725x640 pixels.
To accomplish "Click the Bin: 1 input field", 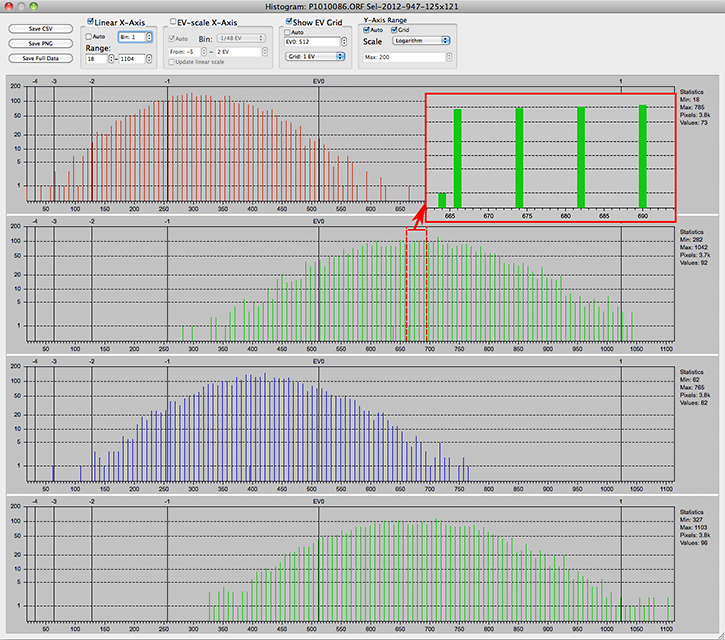I will tap(132, 37).
